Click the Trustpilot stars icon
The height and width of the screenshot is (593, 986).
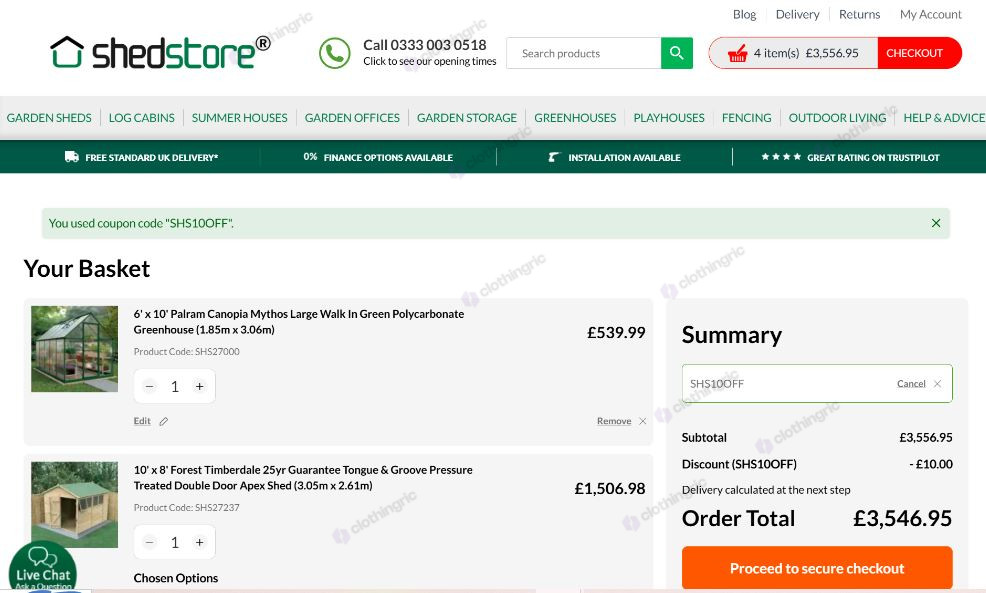[781, 157]
